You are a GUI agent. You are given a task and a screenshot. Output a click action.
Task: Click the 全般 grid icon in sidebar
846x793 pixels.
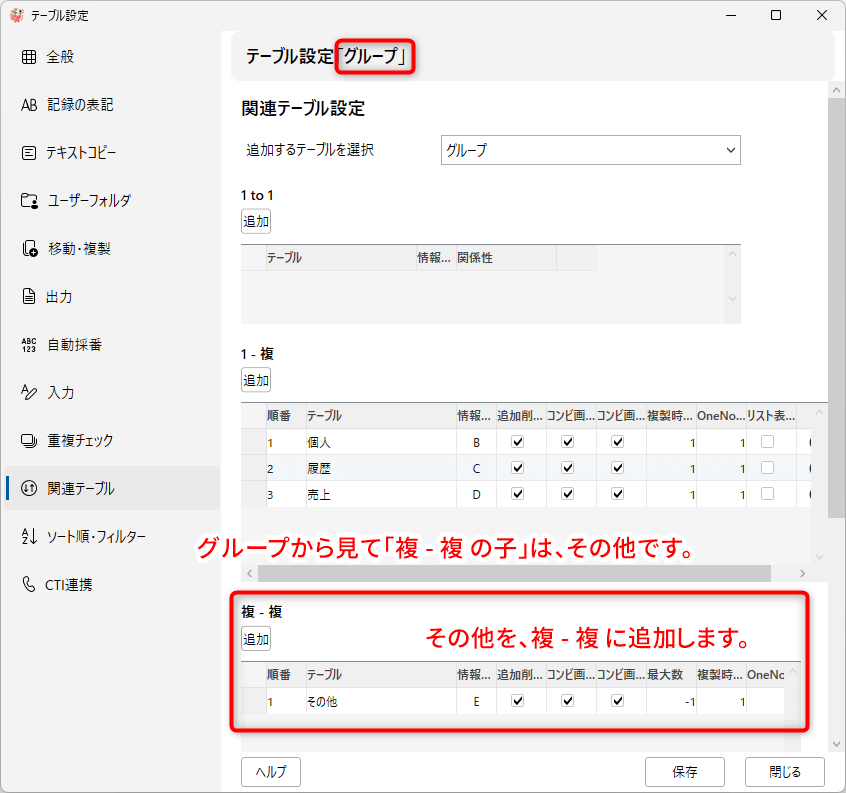click(x=29, y=57)
